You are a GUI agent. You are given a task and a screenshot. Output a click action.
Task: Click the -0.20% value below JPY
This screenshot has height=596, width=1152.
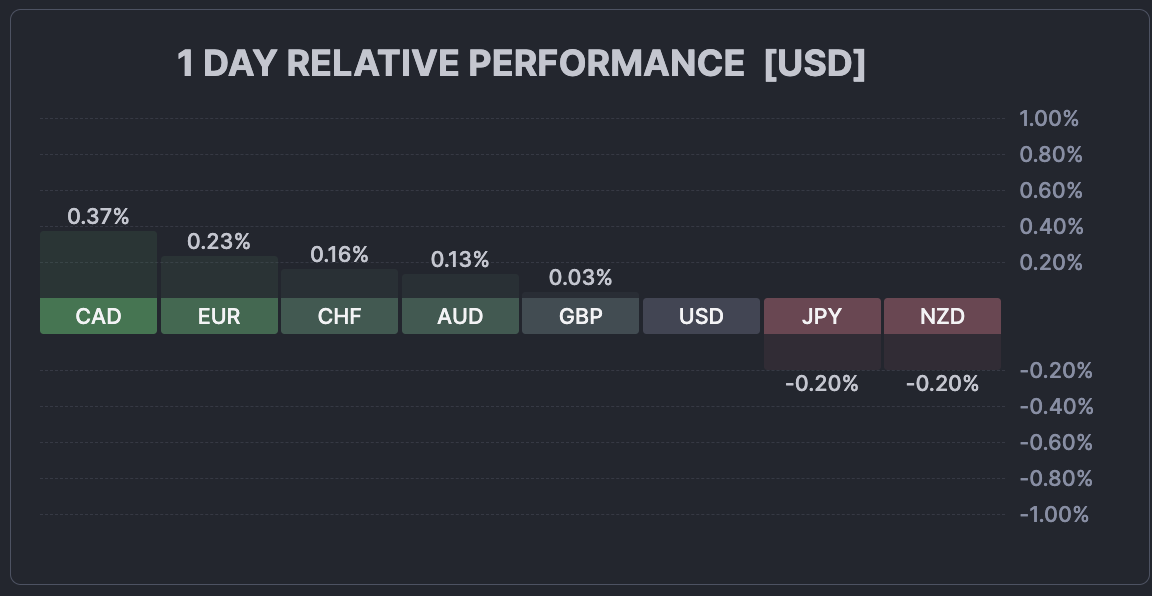click(x=822, y=383)
